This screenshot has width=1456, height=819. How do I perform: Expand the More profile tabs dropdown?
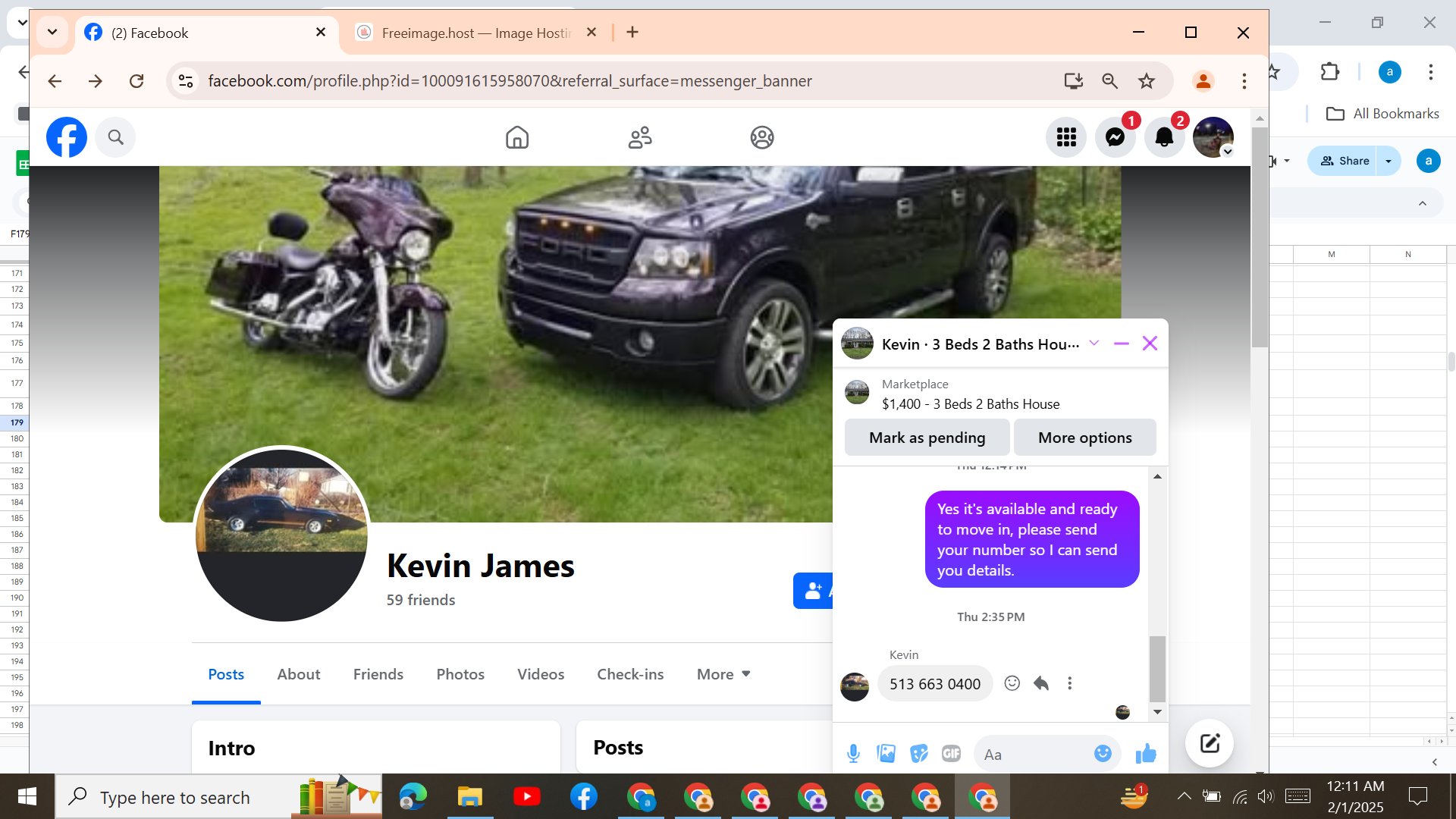pos(723,674)
